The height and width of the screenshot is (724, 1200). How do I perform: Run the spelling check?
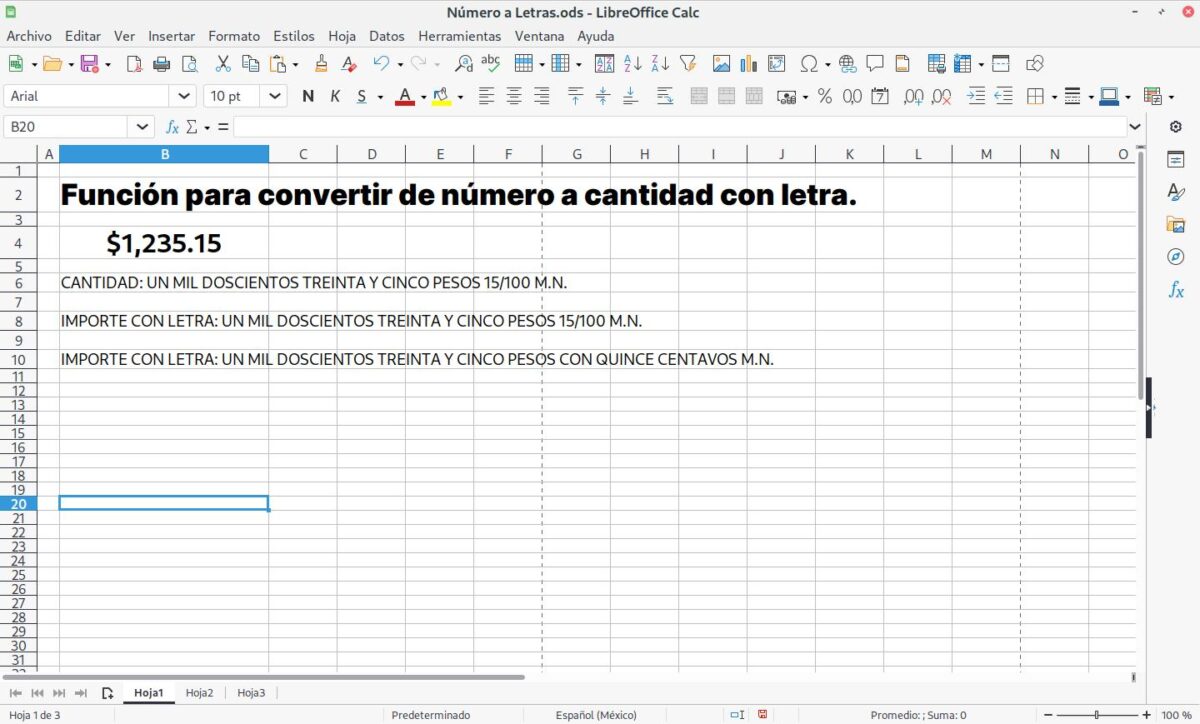coord(490,64)
